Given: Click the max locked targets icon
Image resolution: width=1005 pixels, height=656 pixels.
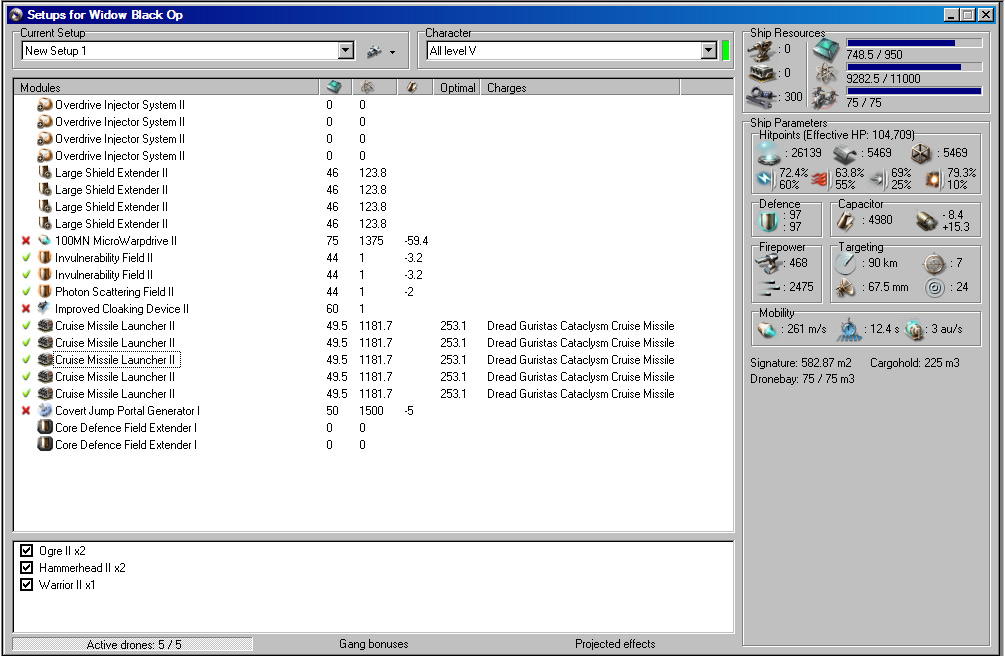Looking at the screenshot, I should tap(934, 264).
